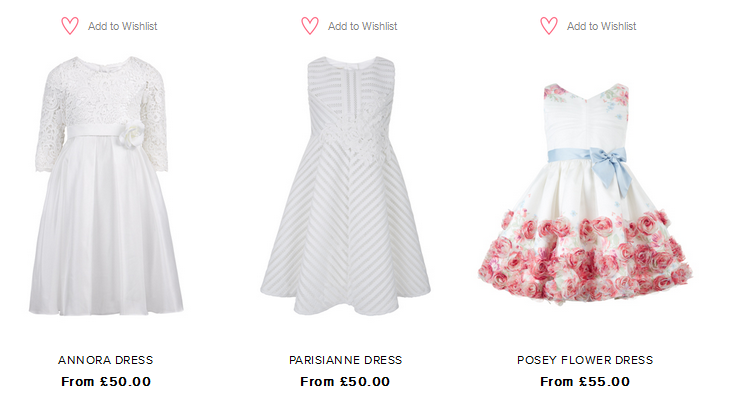Click the heart icon above Parisianne Dress
The width and height of the screenshot is (733, 410).
coord(309,26)
